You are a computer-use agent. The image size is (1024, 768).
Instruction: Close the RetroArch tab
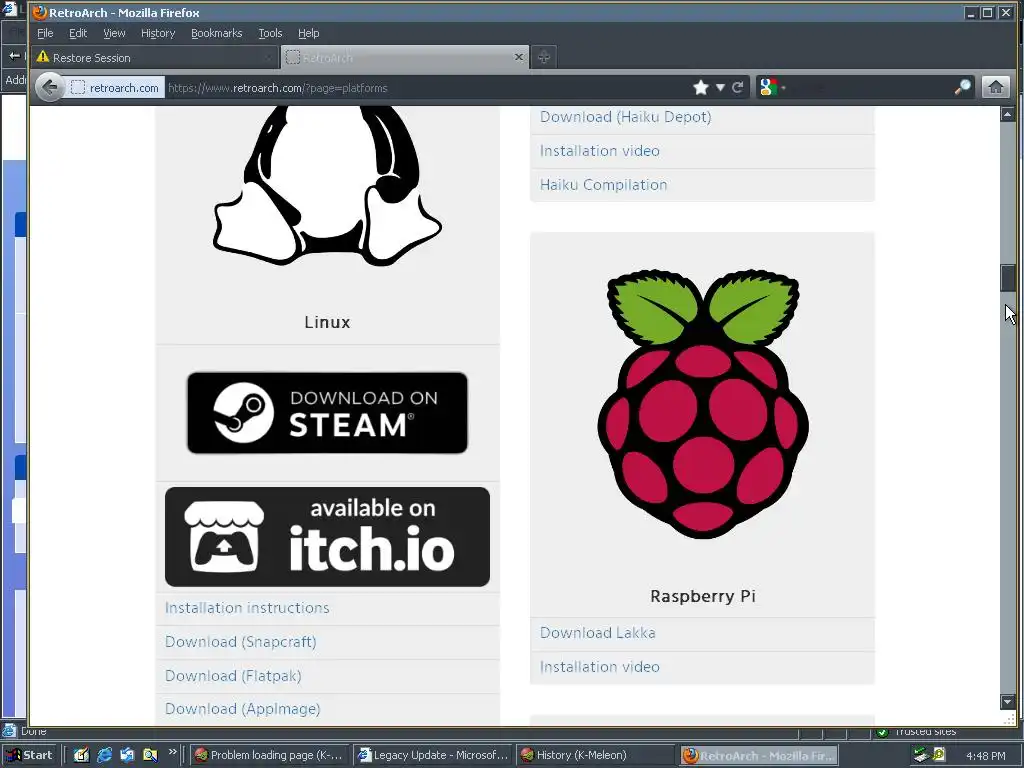pyautogui.click(x=519, y=57)
